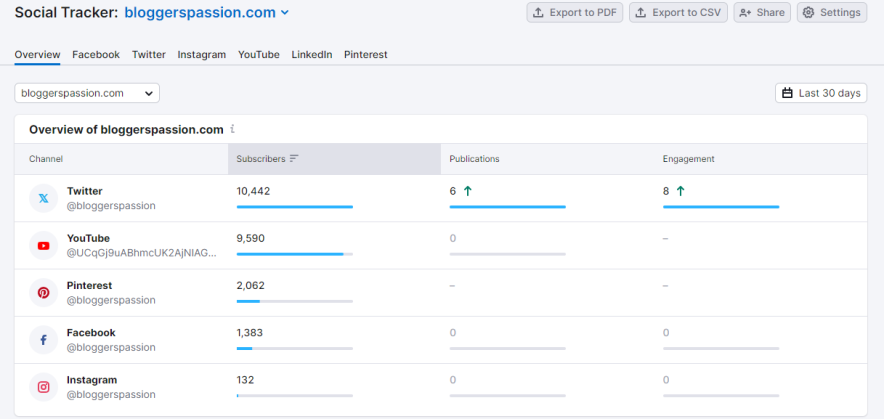
Task: Click the upload icon in Export to CSV
Action: click(x=641, y=12)
